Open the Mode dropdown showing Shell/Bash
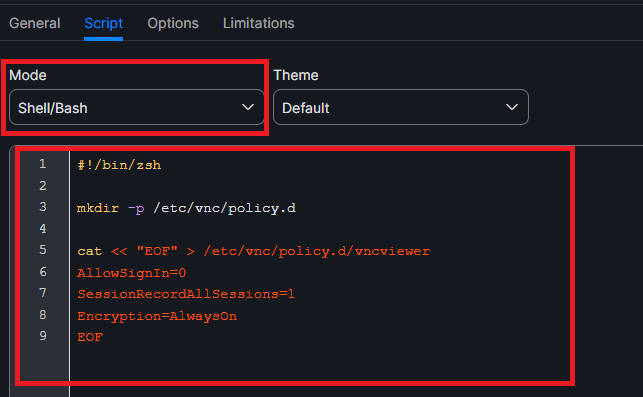 (137, 107)
